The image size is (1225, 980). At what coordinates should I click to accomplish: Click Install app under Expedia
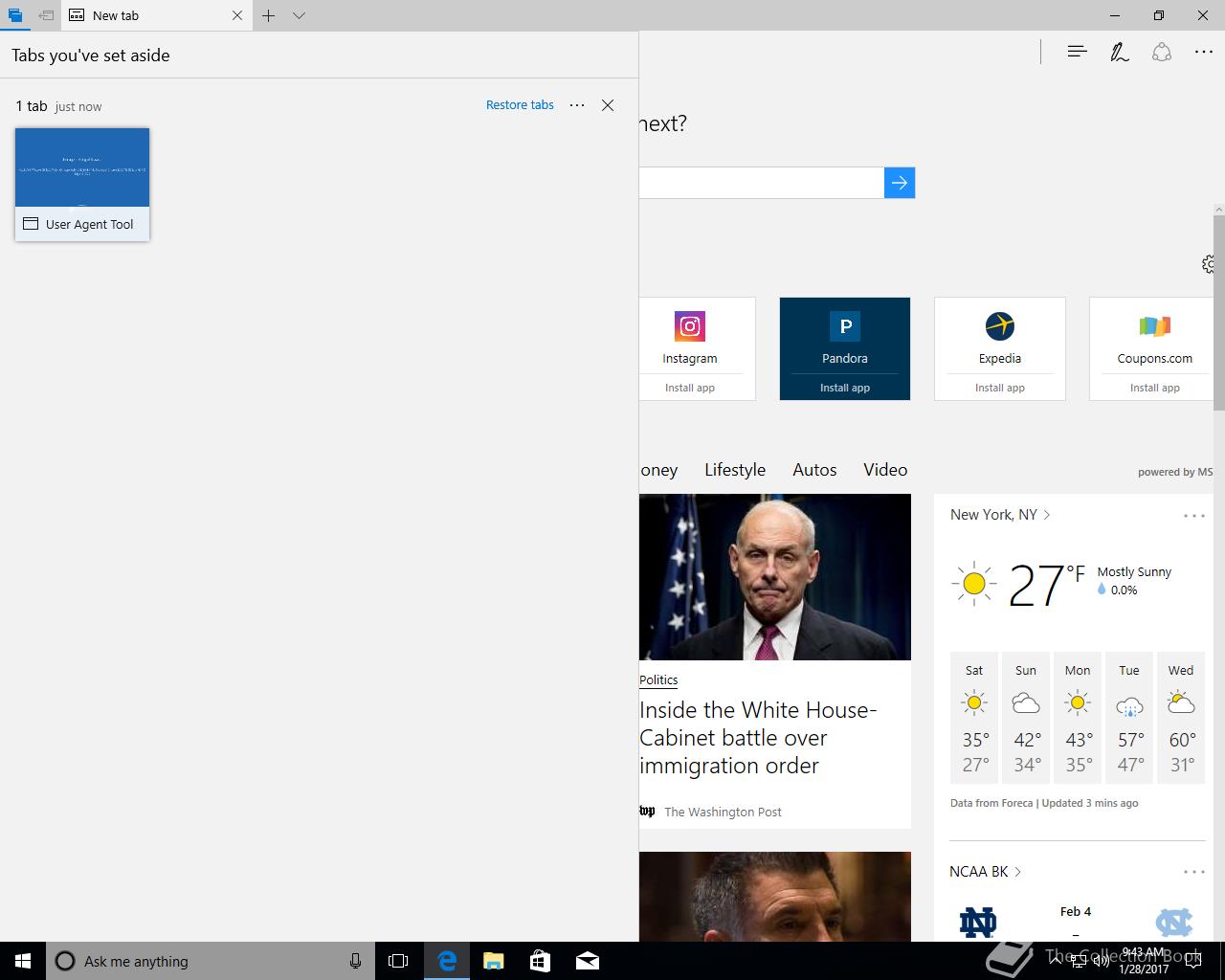tap(1000, 388)
